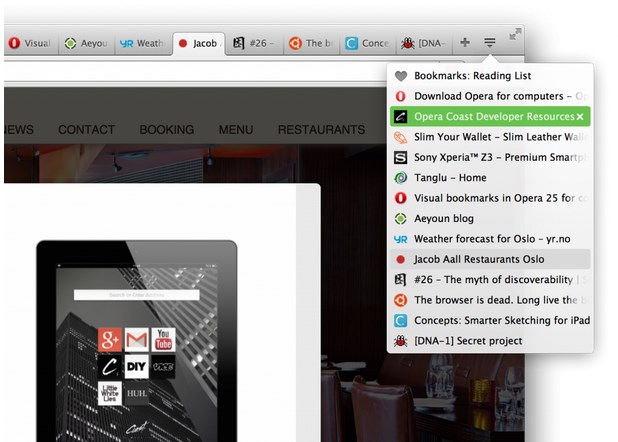The image size is (618, 442).
Task: Click the heart icon beside Reading List
Action: click(x=400, y=76)
